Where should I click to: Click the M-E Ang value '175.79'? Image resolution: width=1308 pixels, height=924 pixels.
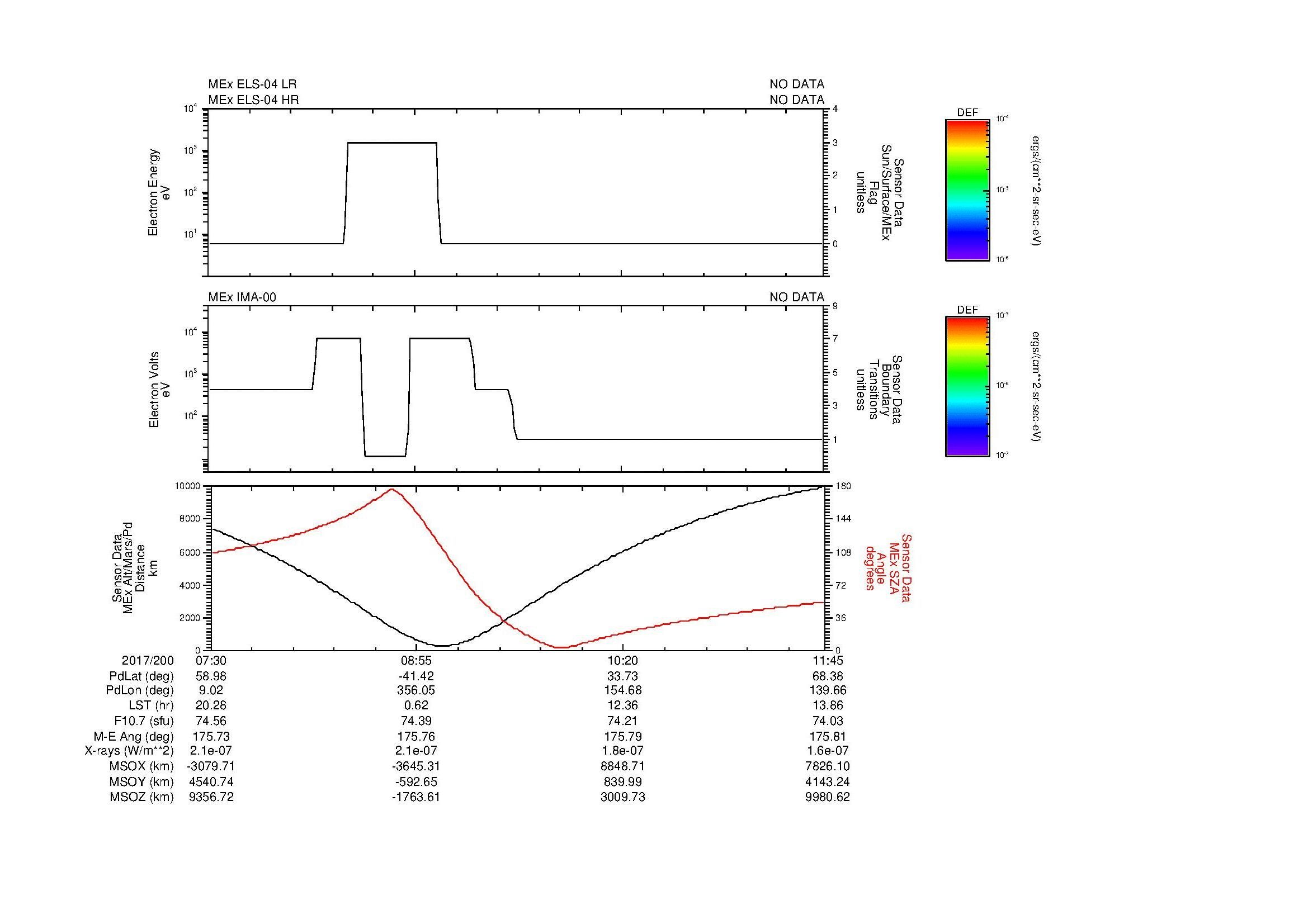coord(622,736)
